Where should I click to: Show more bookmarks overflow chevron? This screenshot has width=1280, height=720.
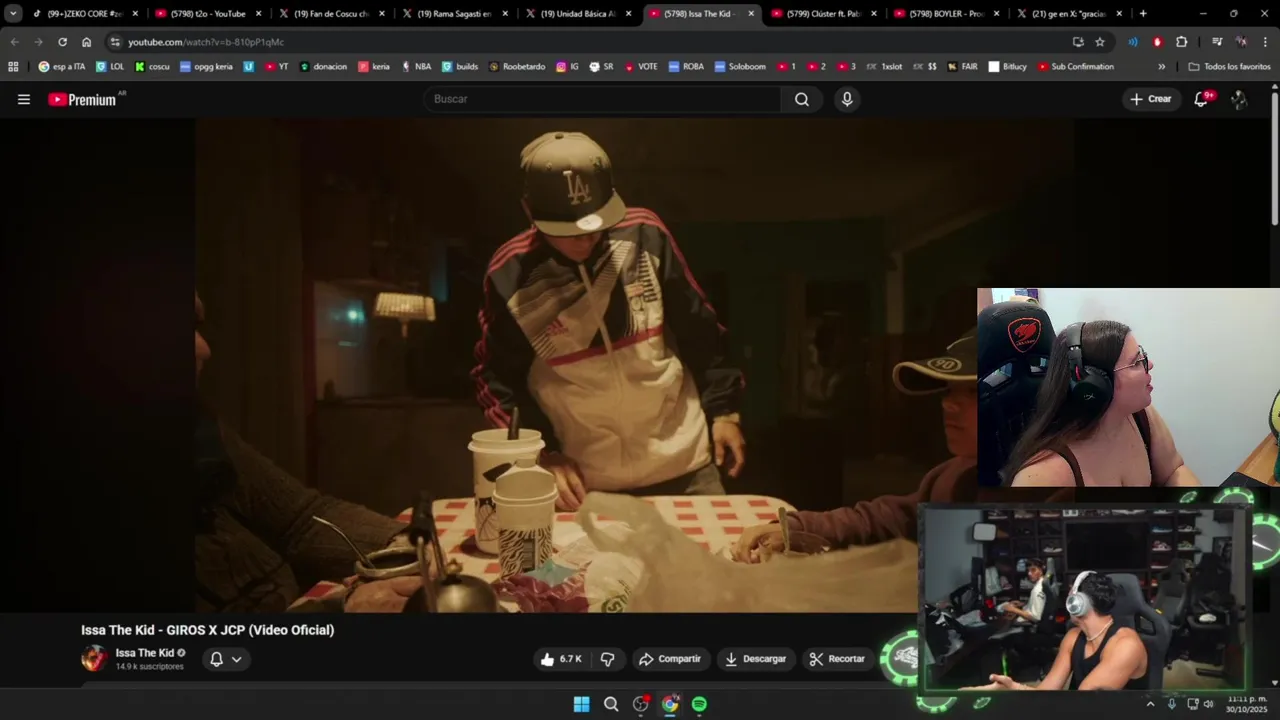1161,67
